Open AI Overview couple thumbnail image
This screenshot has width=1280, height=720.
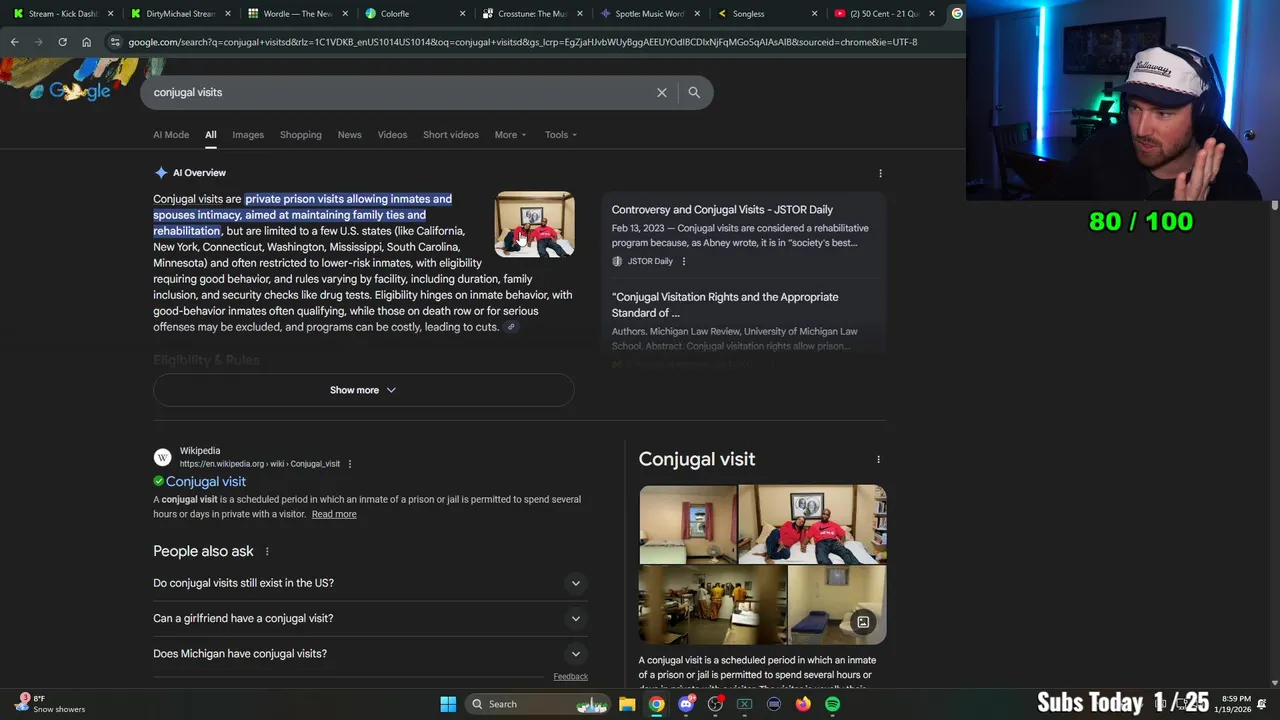[x=535, y=225]
